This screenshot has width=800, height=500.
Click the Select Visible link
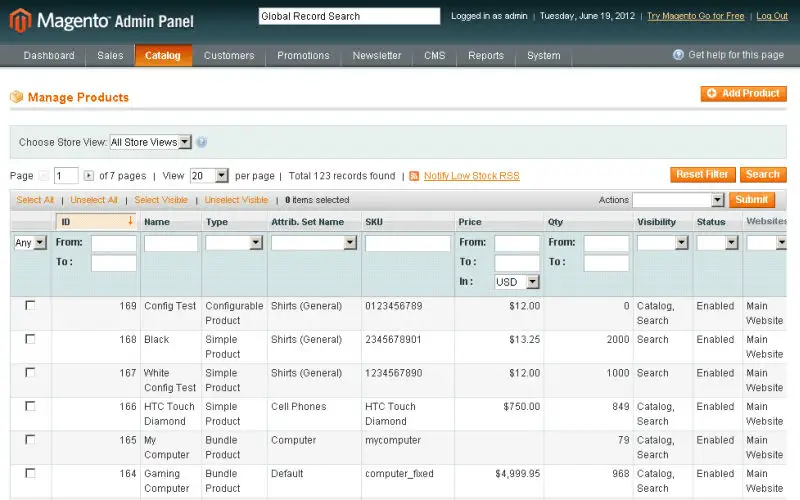(x=161, y=200)
